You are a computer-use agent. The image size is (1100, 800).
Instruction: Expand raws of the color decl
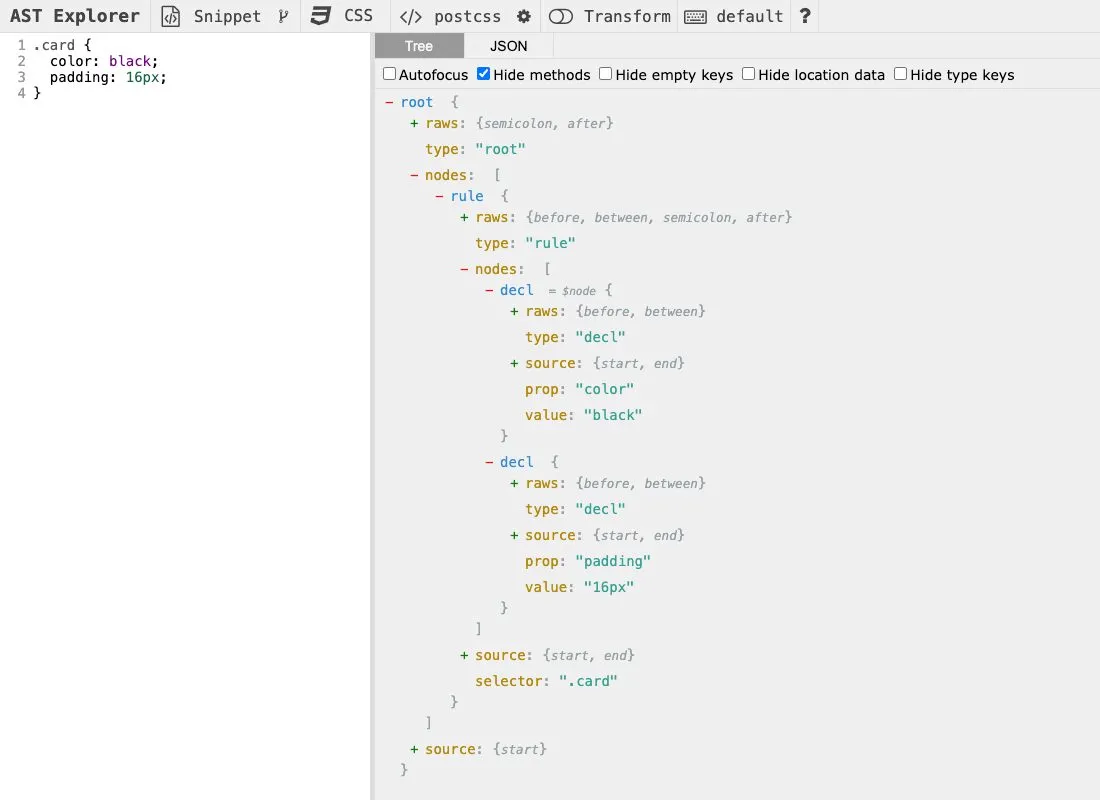click(514, 312)
